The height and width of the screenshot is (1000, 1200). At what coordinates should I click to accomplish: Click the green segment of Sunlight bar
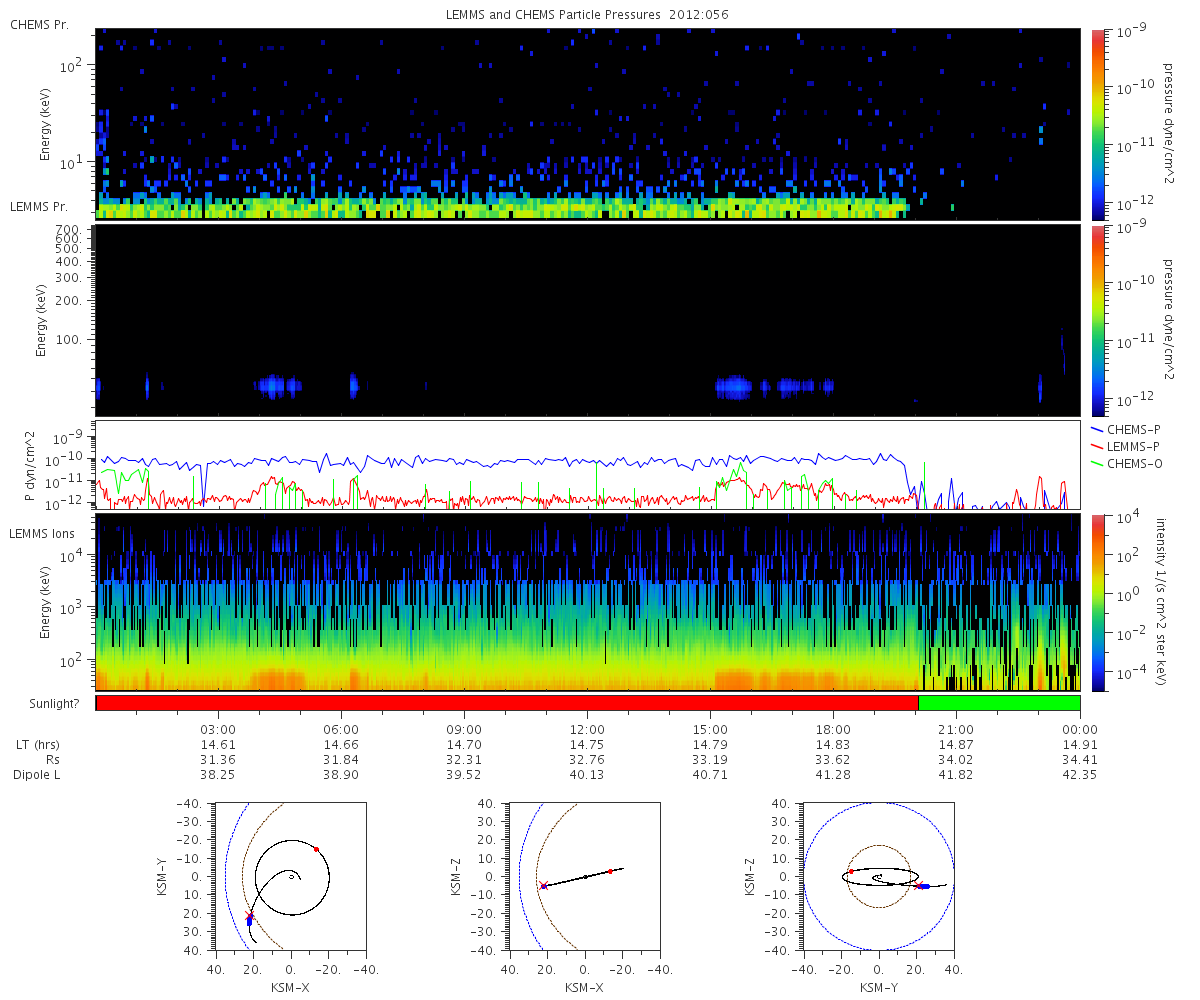pyautogui.click(x=999, y=703)
